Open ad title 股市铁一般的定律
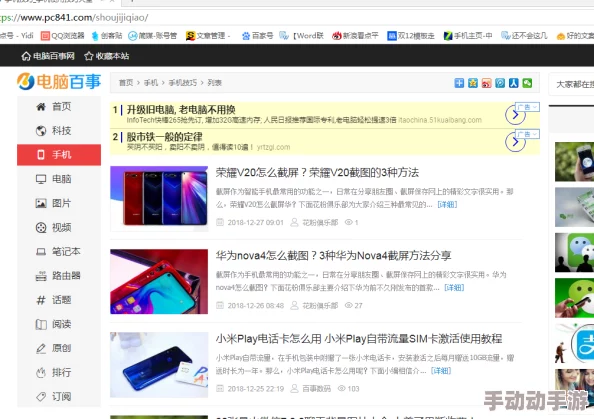This screenshot has width=594, height=419. pyautogui.click(x=164, y=137)
